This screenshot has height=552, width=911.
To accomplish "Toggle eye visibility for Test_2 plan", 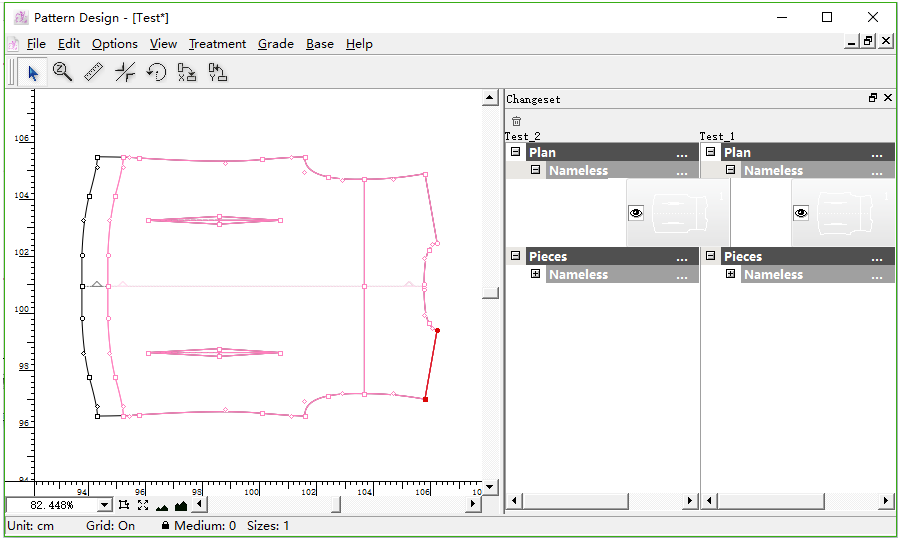I will point(636,213).
